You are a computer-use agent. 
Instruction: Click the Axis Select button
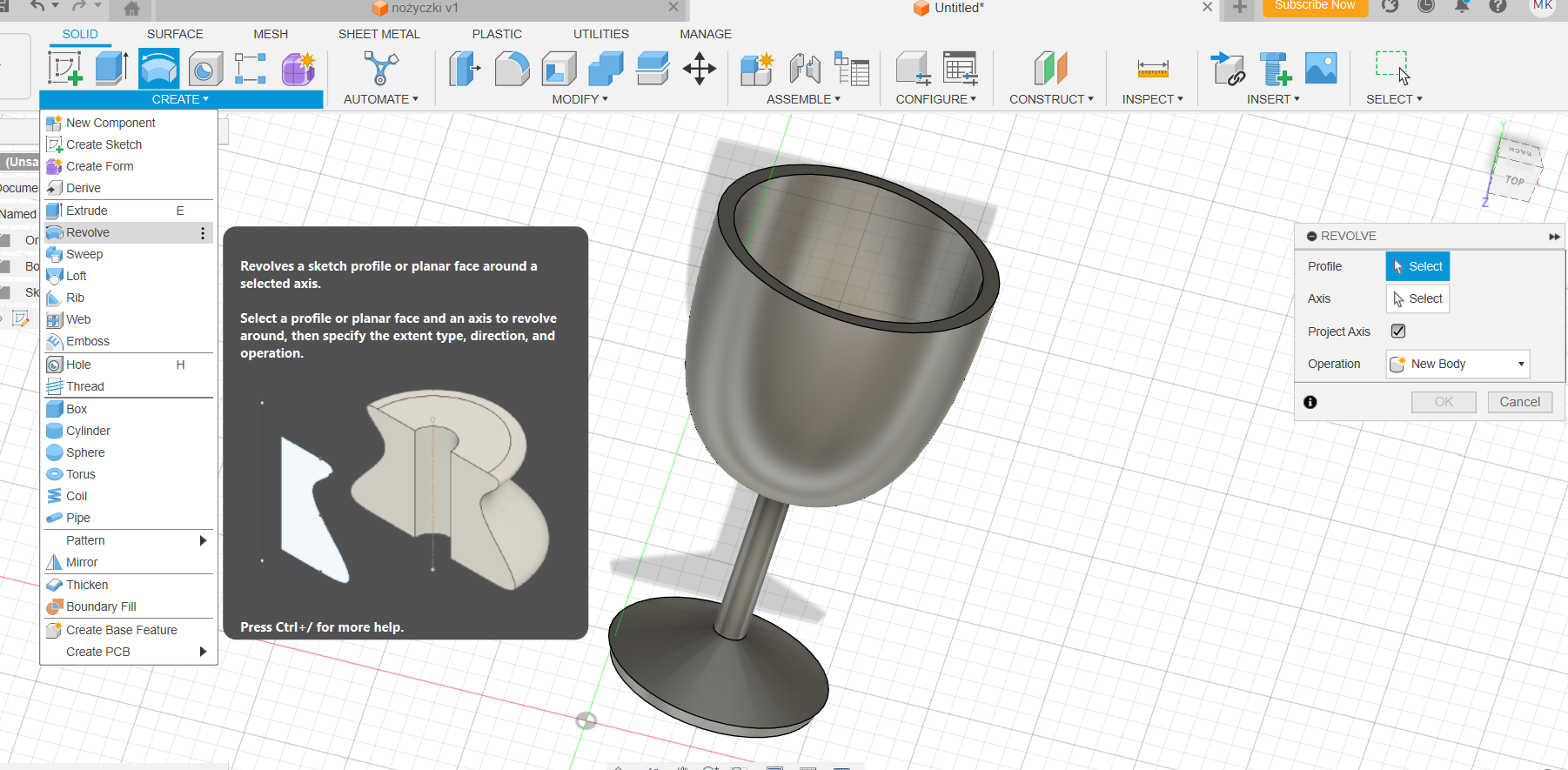coord(1417,298)
